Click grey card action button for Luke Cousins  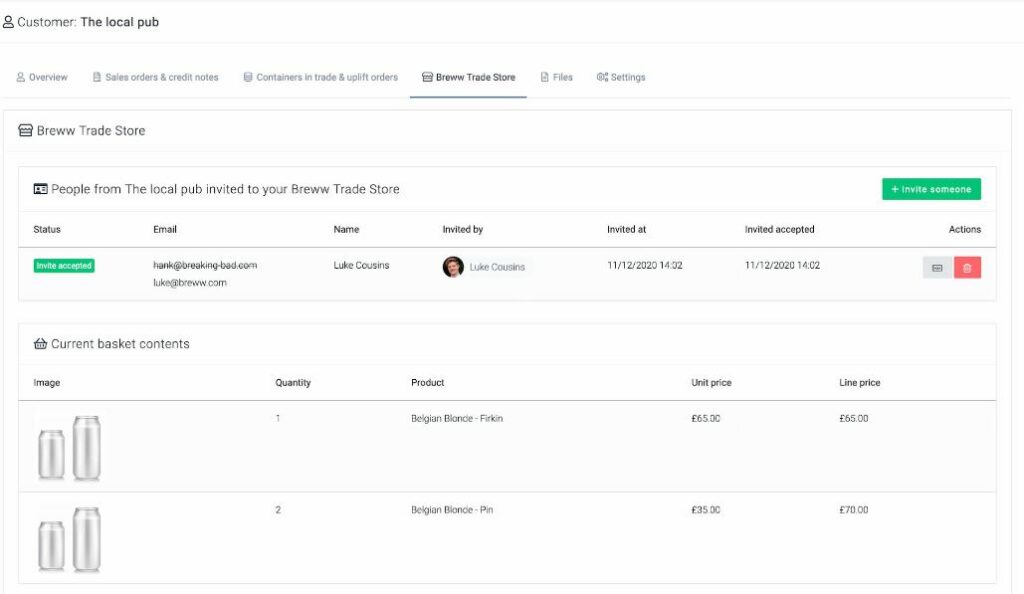coord(938,268)
